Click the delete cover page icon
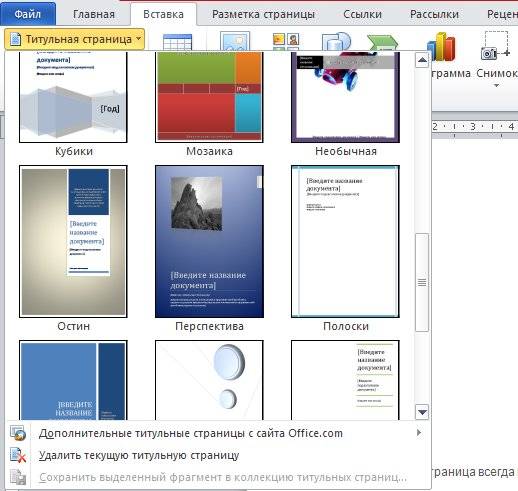The width and height of the screenshot is (518, 491). coord(18,455)
